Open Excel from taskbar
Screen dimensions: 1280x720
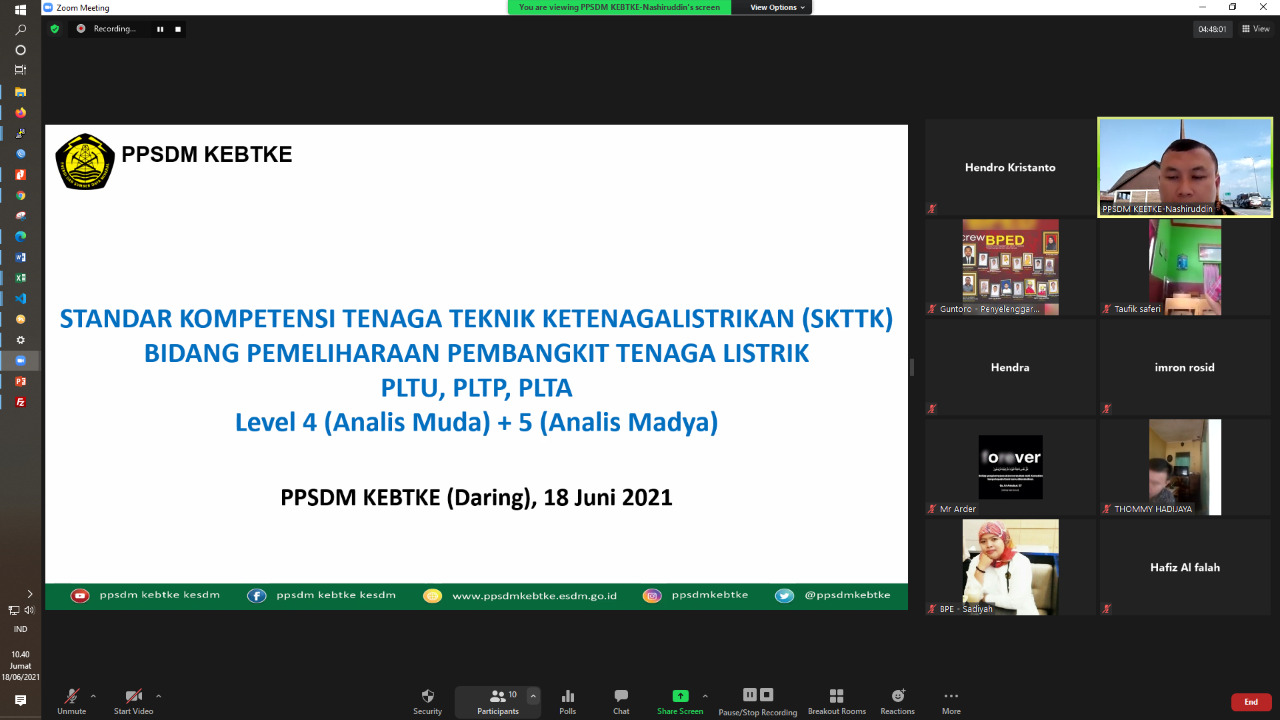point(20,278)
